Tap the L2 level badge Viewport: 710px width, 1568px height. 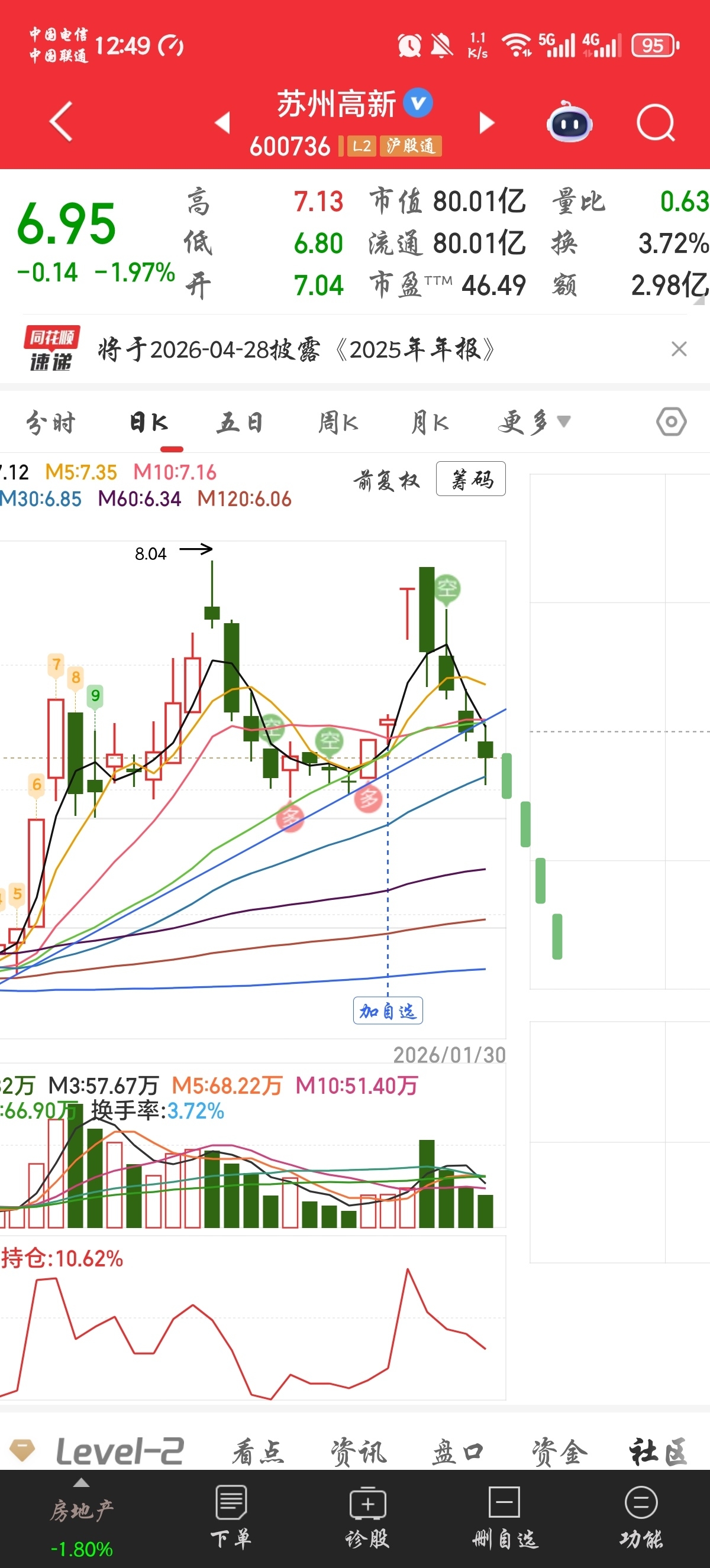[362, 146]
